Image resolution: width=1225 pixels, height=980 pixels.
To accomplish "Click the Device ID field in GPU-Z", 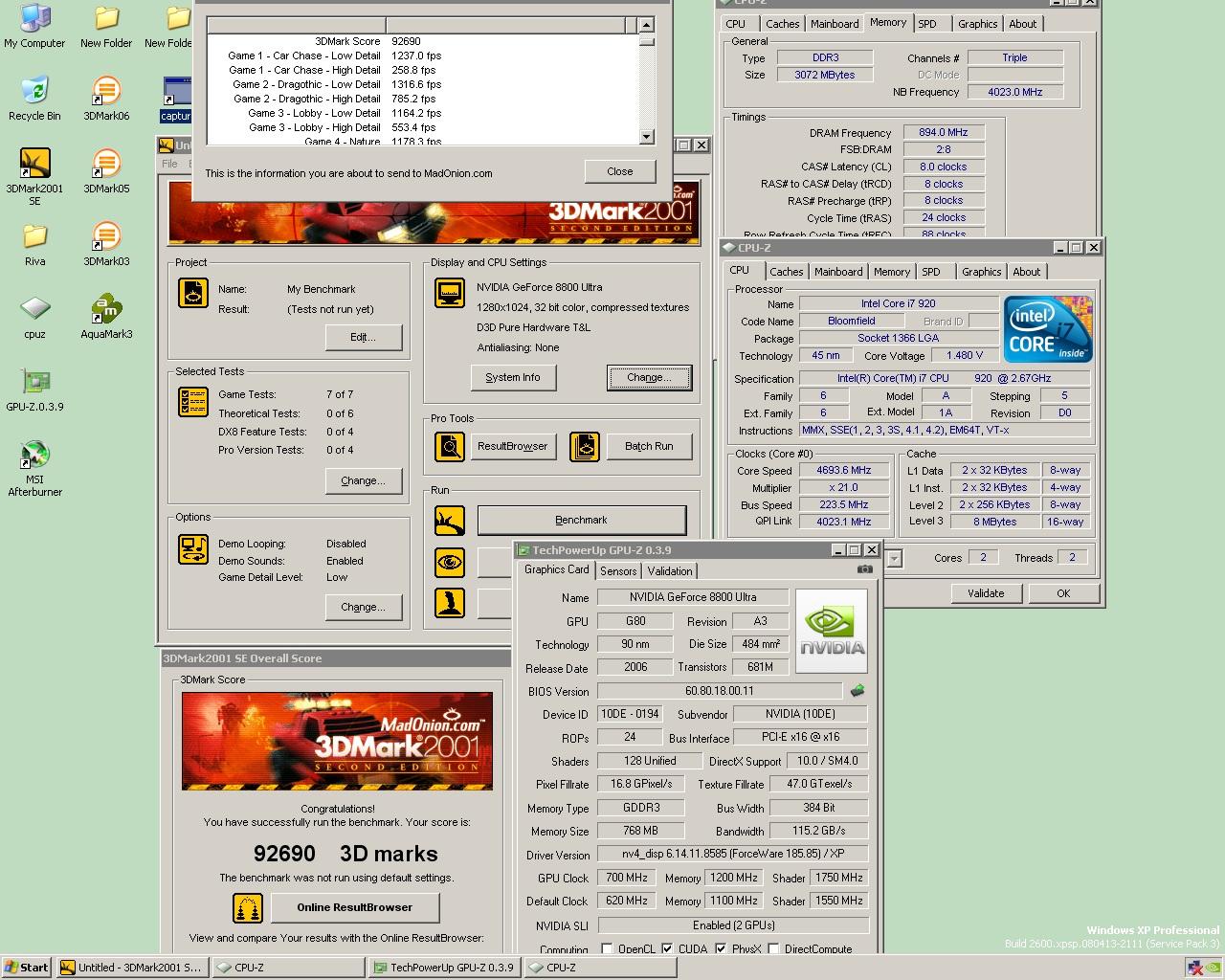I will pos(630,714).
